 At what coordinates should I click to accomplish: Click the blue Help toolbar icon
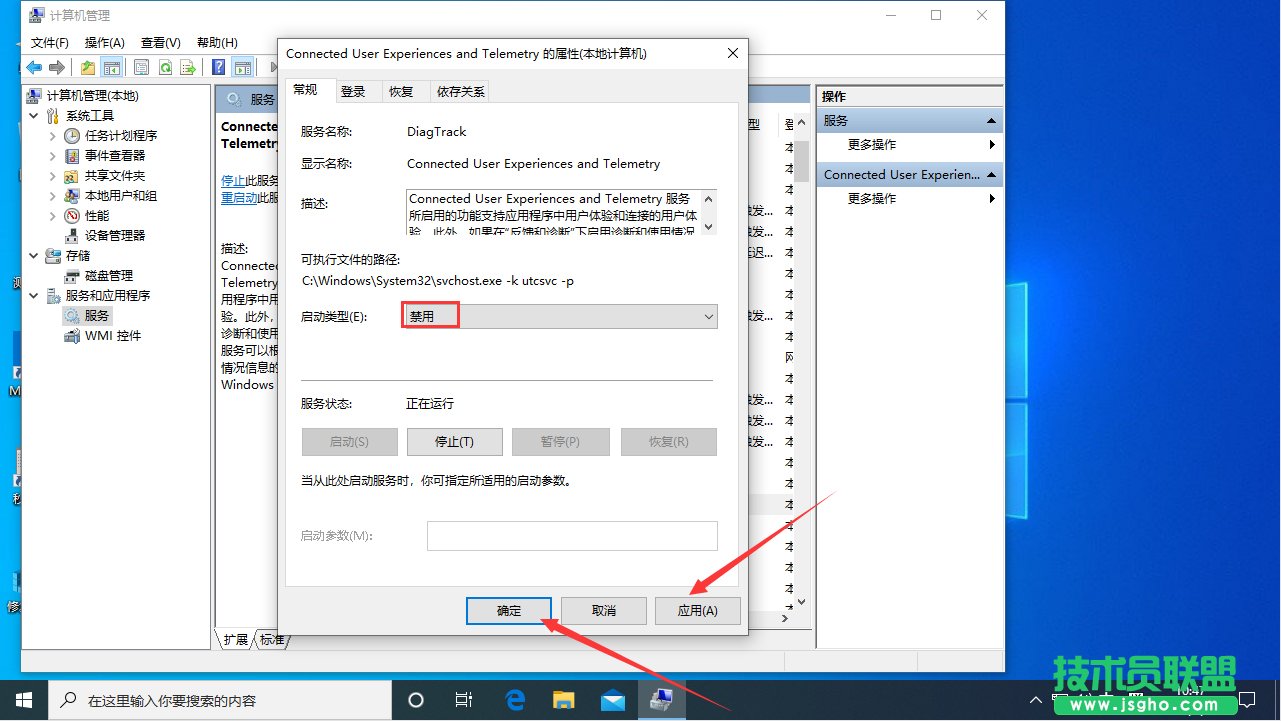click(x=218, y=67)
